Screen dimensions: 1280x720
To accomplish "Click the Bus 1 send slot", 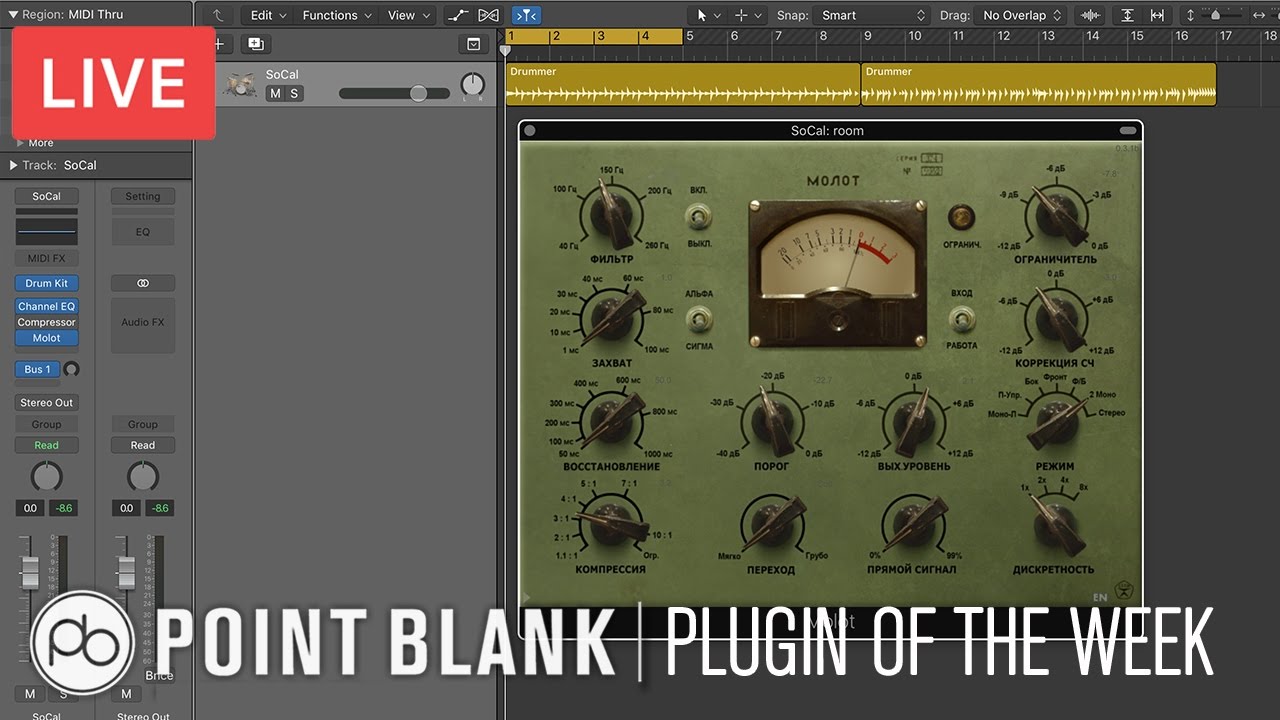I will [x=37, y=369].
